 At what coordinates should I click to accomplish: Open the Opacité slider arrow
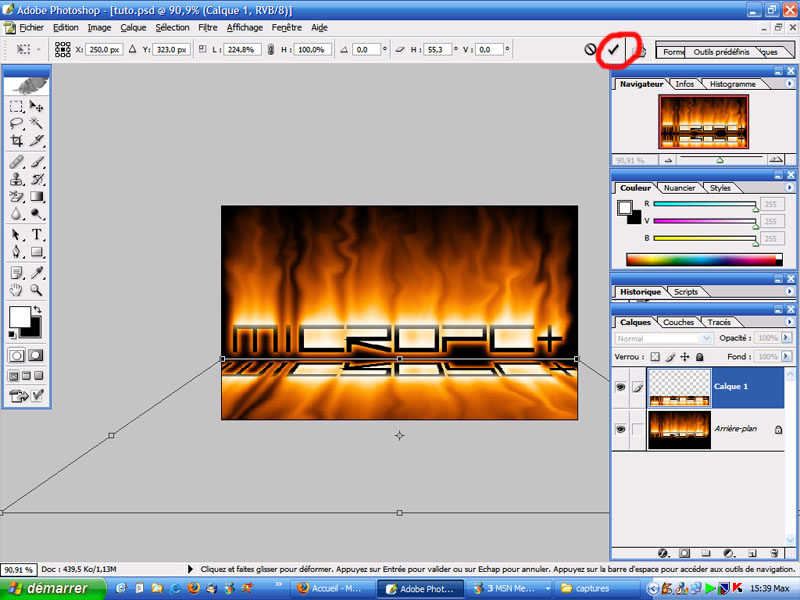(786, 338)
